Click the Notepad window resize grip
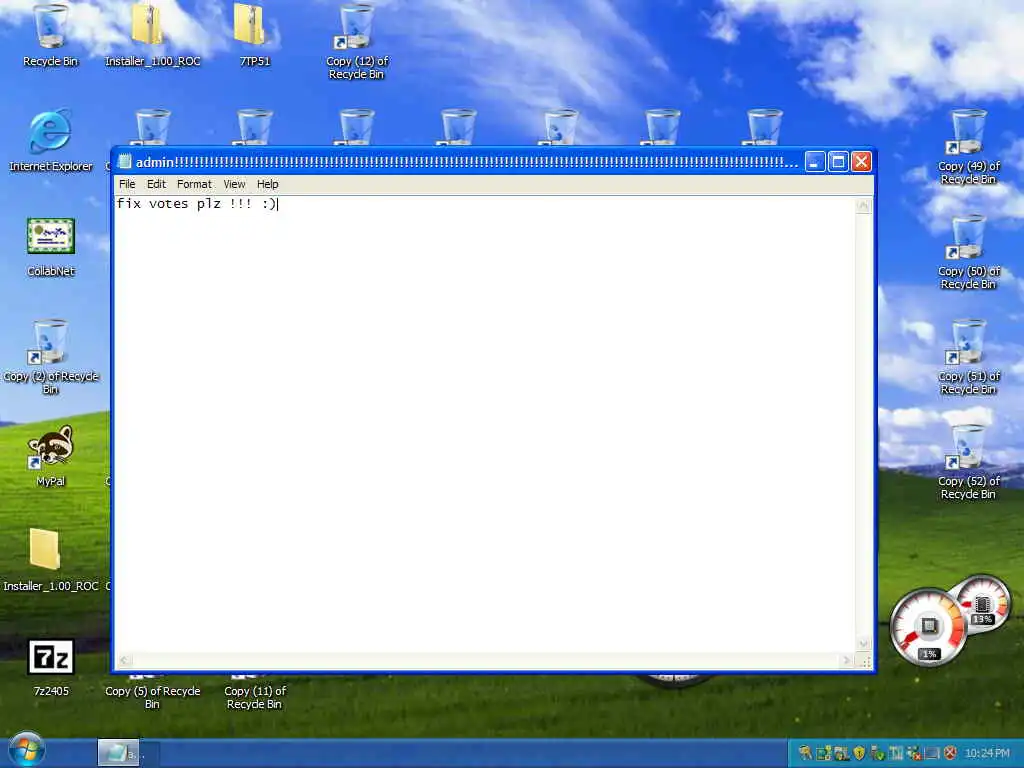Screen dimensions: 1024x768 click(864, 661)
